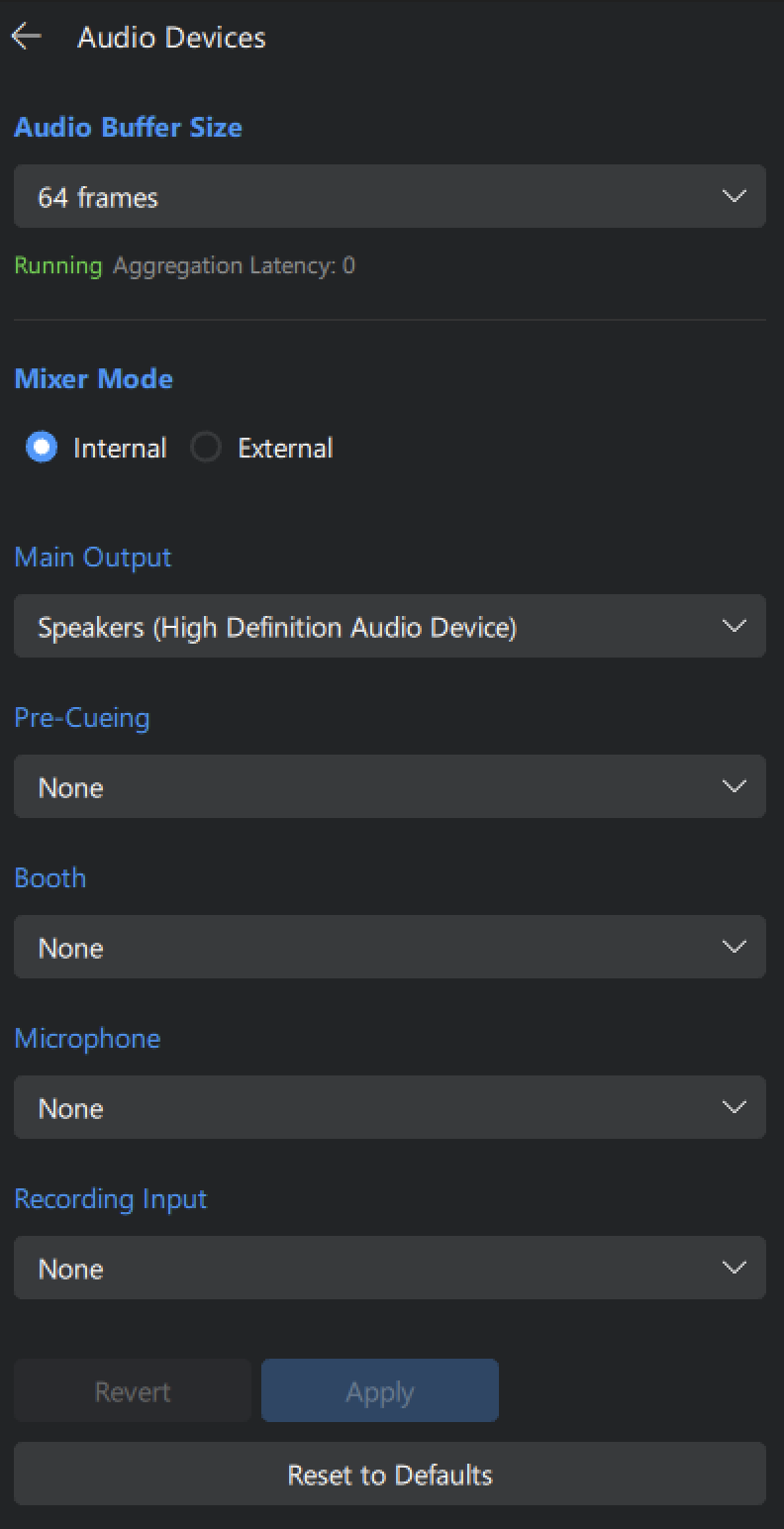
Task: Enable External mixing instead of Internal
Action: coord(206,447)
